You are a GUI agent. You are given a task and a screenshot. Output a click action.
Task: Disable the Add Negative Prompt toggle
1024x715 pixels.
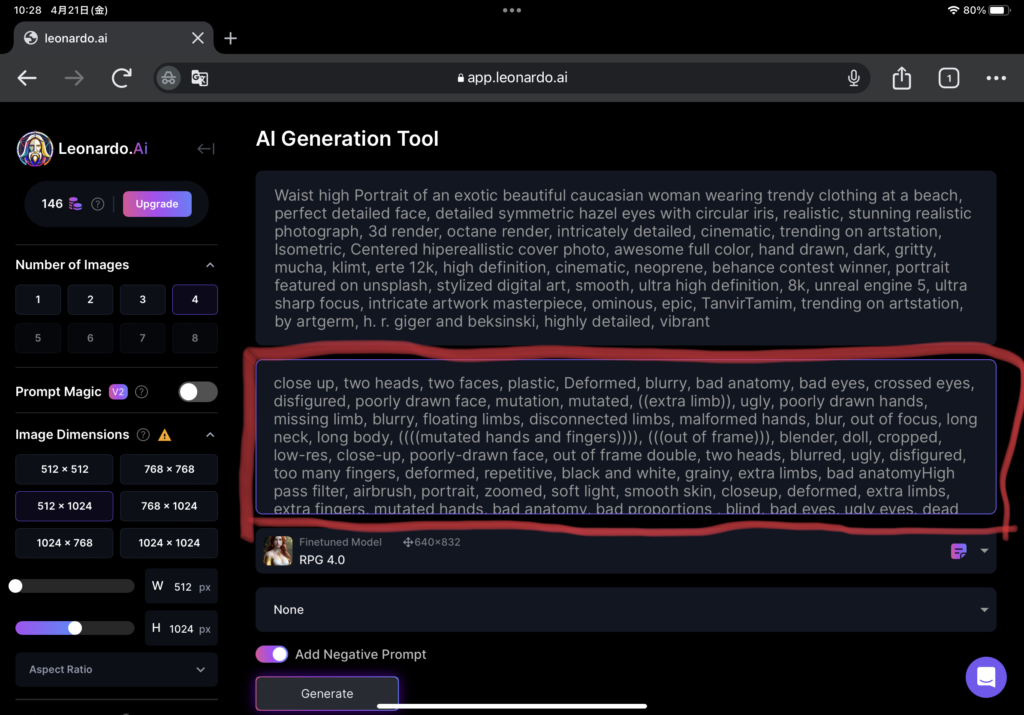tap(271, 654)
